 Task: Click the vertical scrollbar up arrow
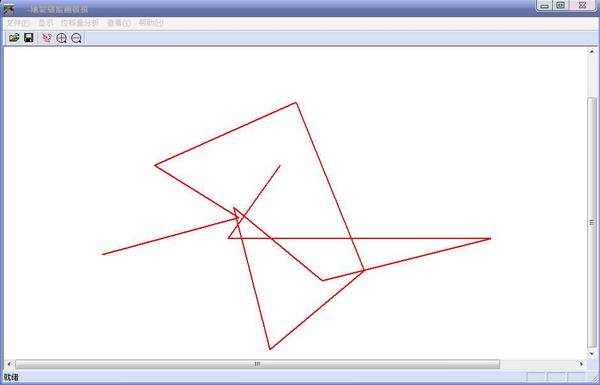[x=592, y=52]
